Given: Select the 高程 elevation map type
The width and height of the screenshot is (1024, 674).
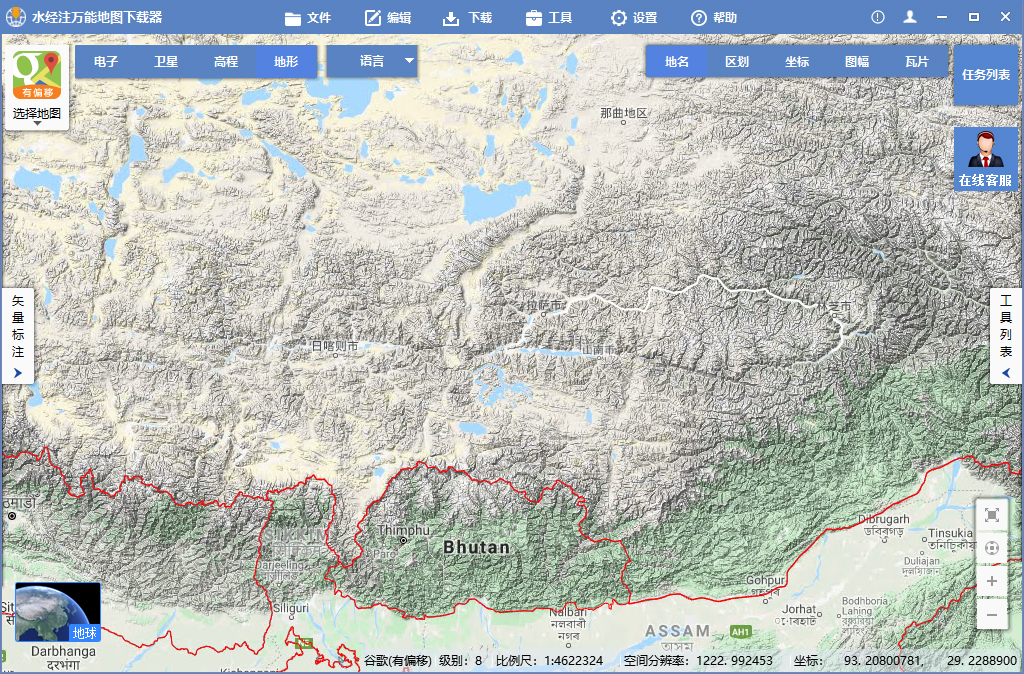Looking at the screenshot, I should click(x=226, y=61).
